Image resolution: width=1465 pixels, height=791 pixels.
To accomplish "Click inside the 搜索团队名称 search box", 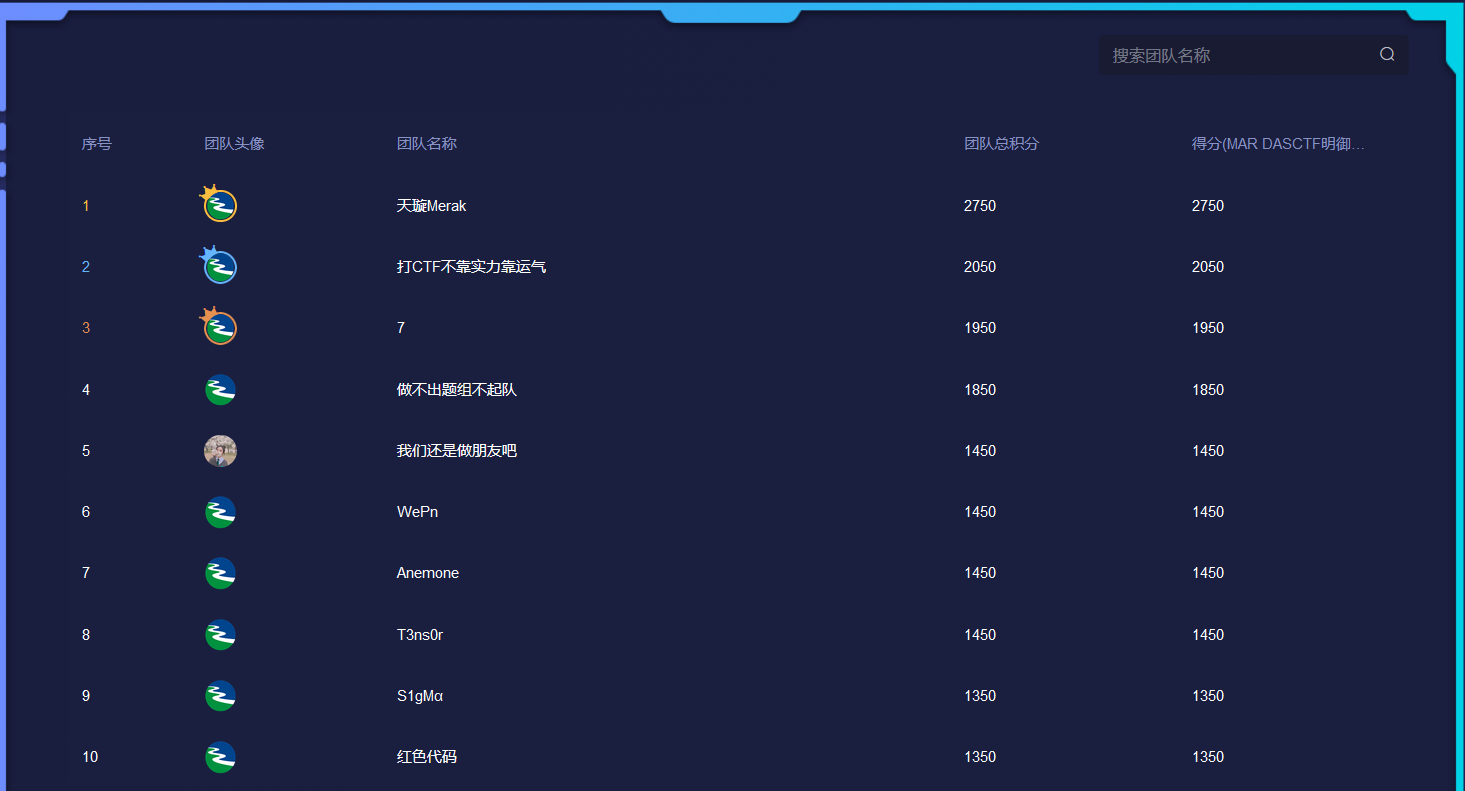I will pos(1230,54).
